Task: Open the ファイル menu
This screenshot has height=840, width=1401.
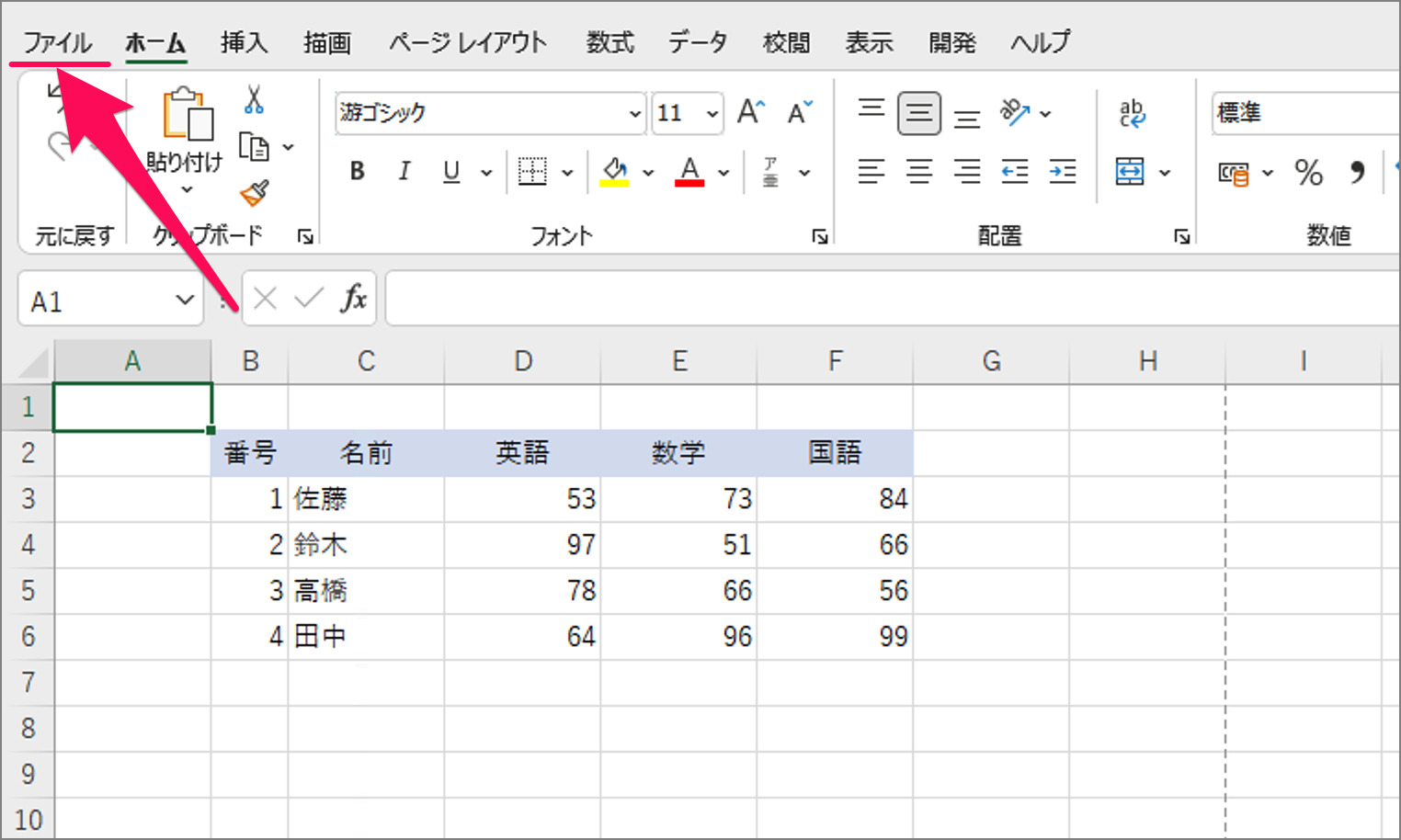Action: (x=58, y=41)
